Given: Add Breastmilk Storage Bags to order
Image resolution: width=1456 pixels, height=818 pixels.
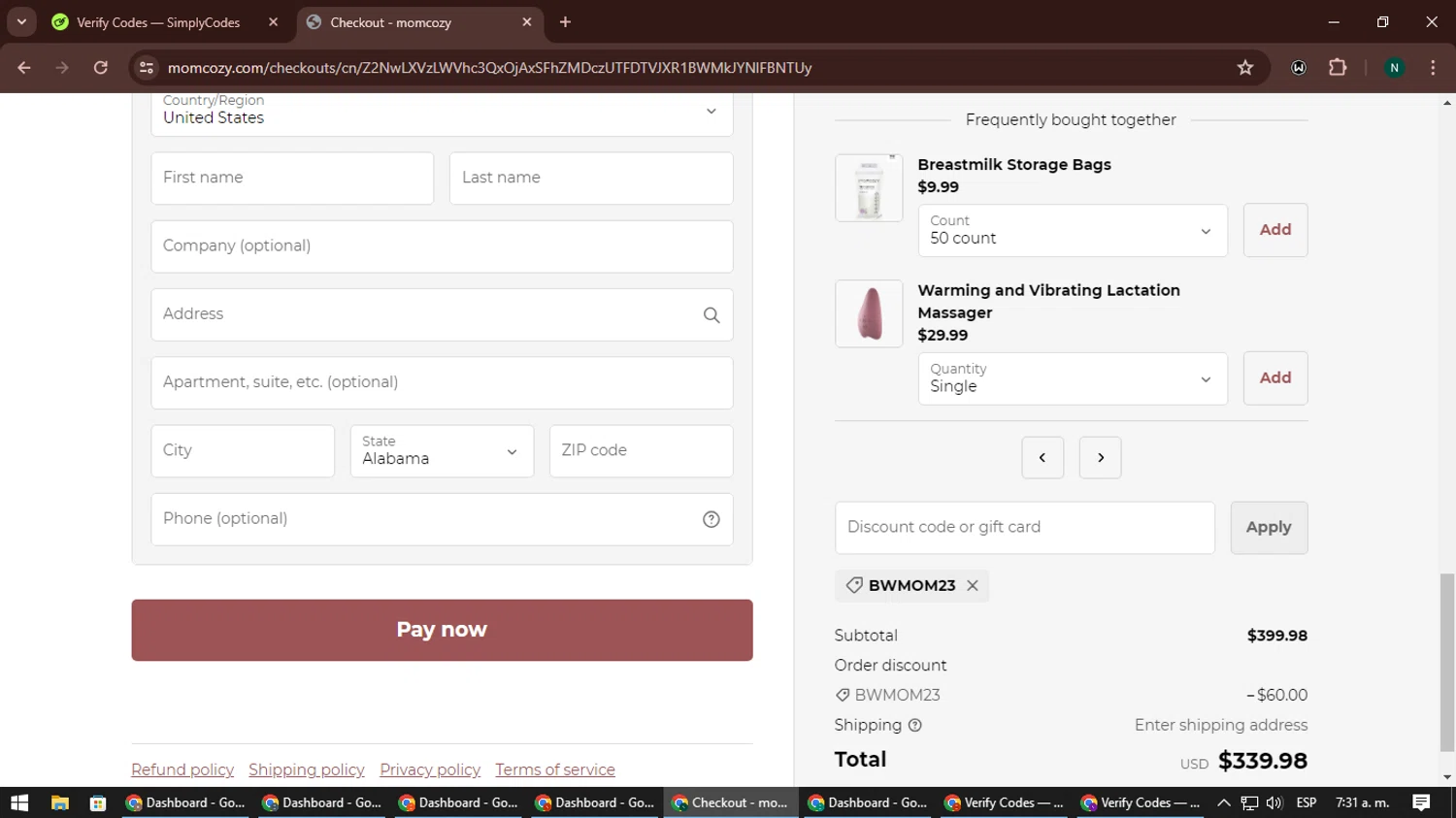Looking at the screenshot, I should pyautogui.click(x=1275, y=230).
